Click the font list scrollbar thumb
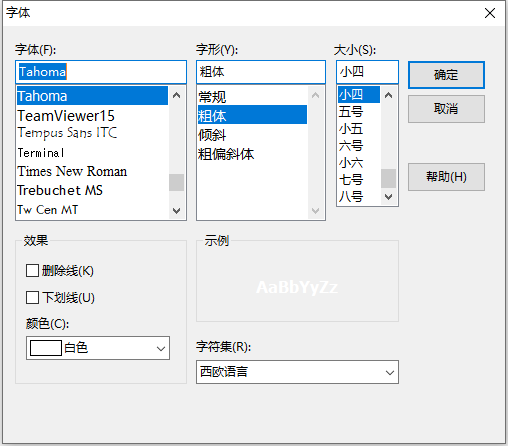This screenshot has width=508, height=446. pyautogui.click(x=177, y=182)
